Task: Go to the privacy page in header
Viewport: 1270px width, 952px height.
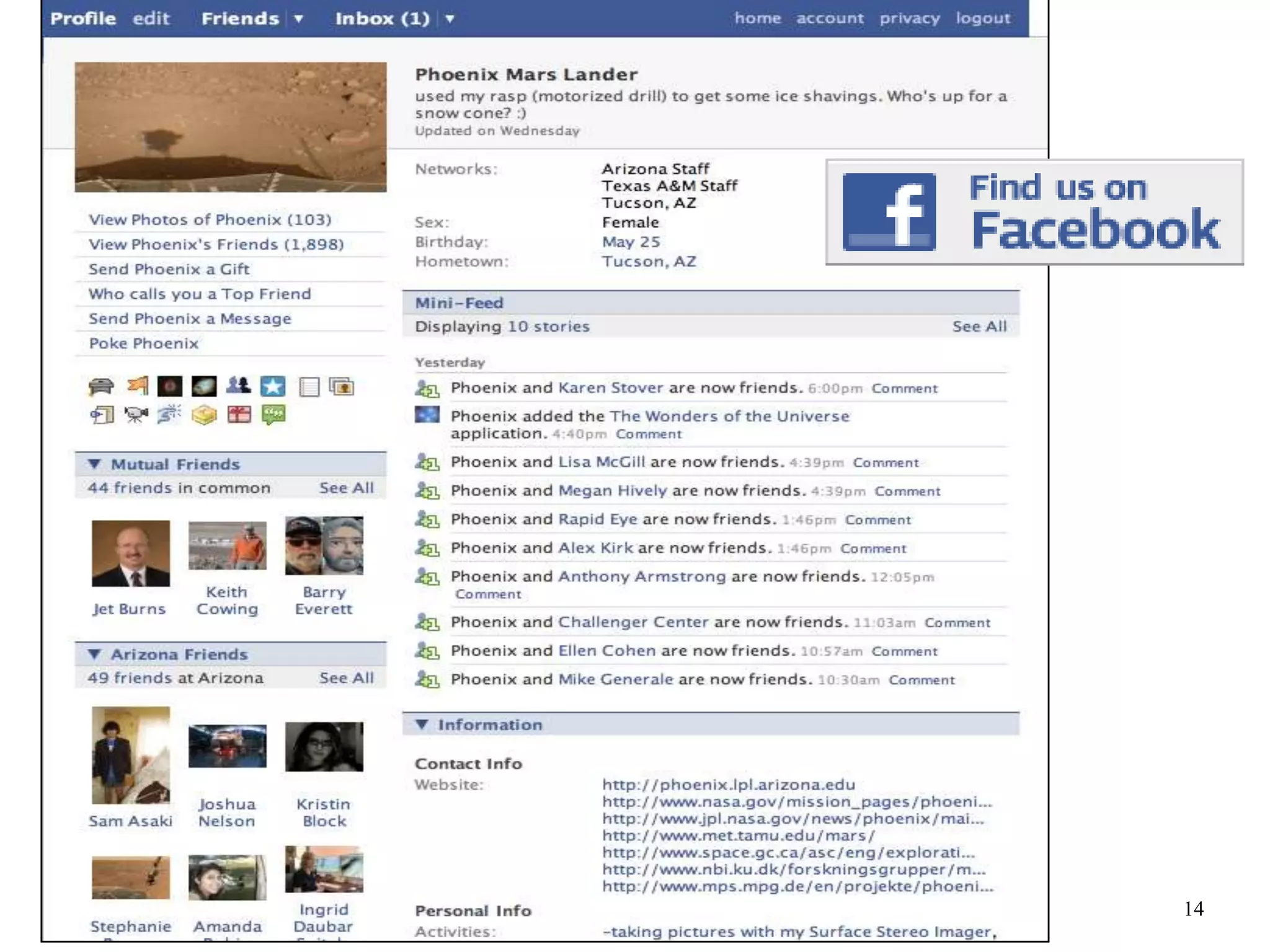Action: pyautogui.click(x=909, y=19)
